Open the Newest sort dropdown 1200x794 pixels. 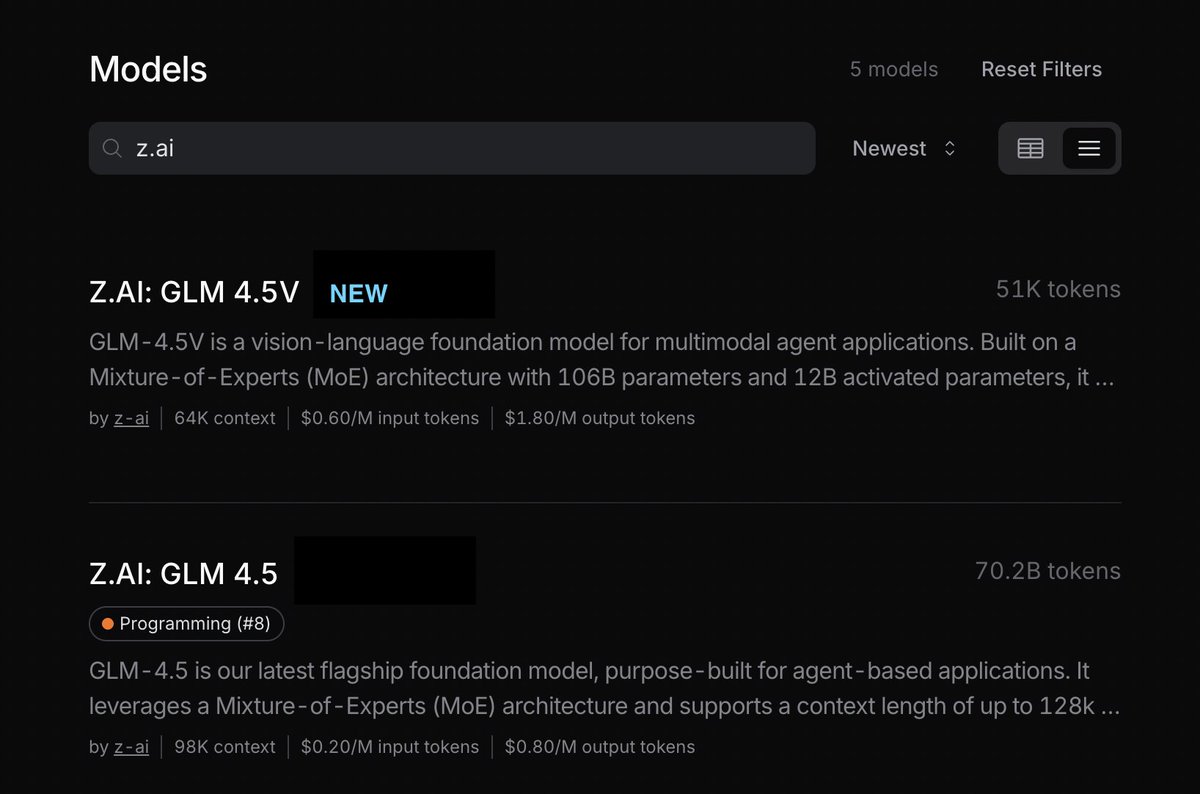[x=904, y=149]
